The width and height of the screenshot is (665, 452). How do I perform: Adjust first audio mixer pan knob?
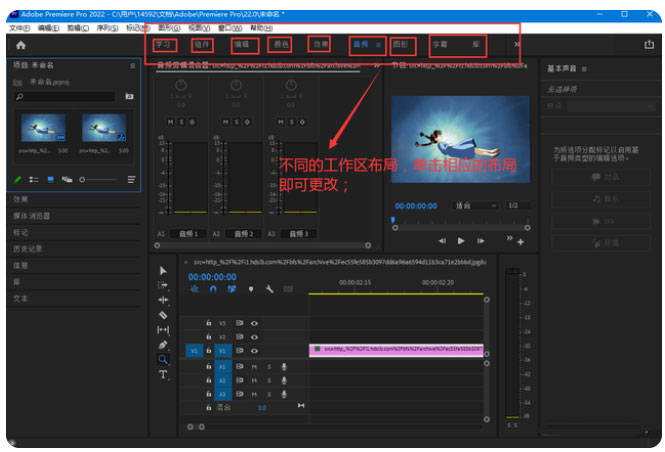click(181, 85)
